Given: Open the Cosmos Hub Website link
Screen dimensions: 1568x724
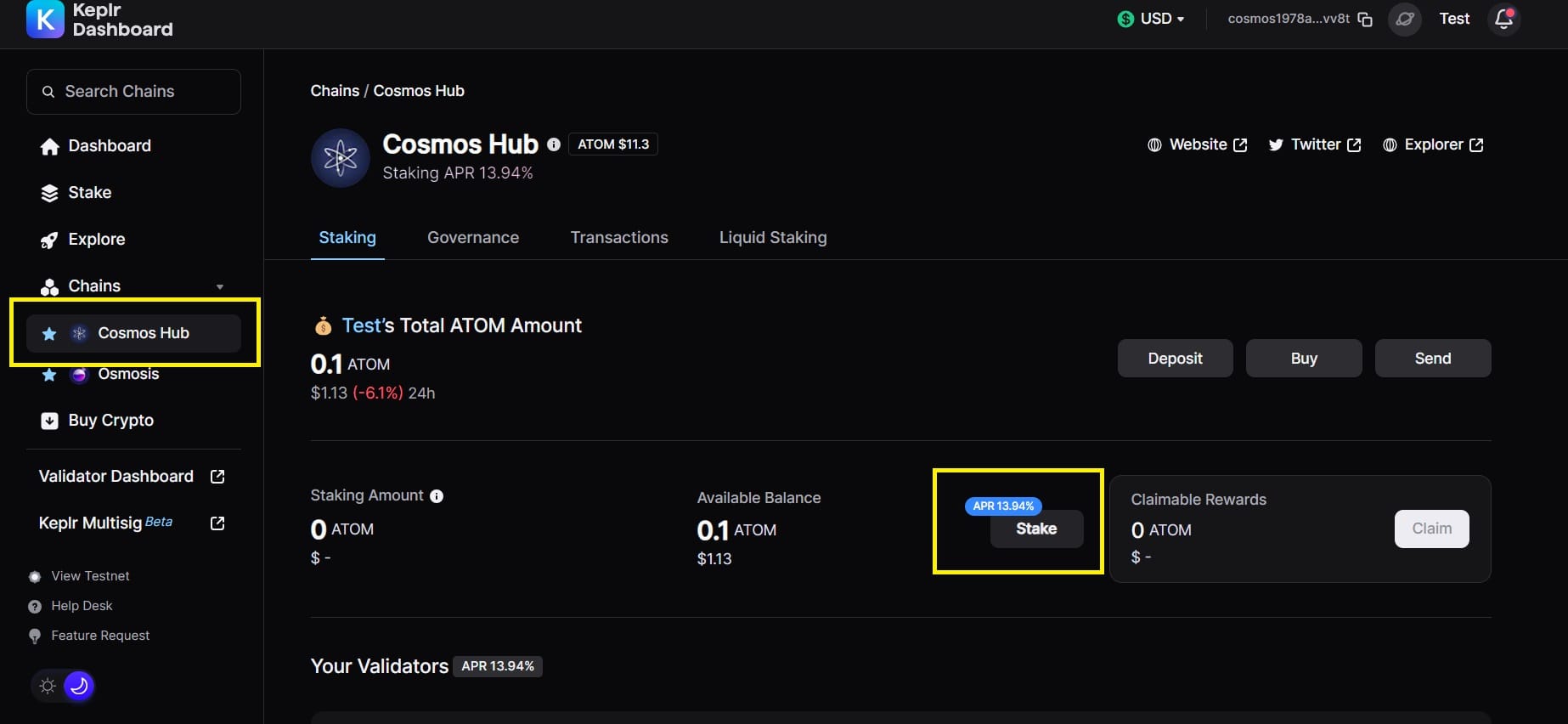Looking at the screenshot, I should 1198,145.
